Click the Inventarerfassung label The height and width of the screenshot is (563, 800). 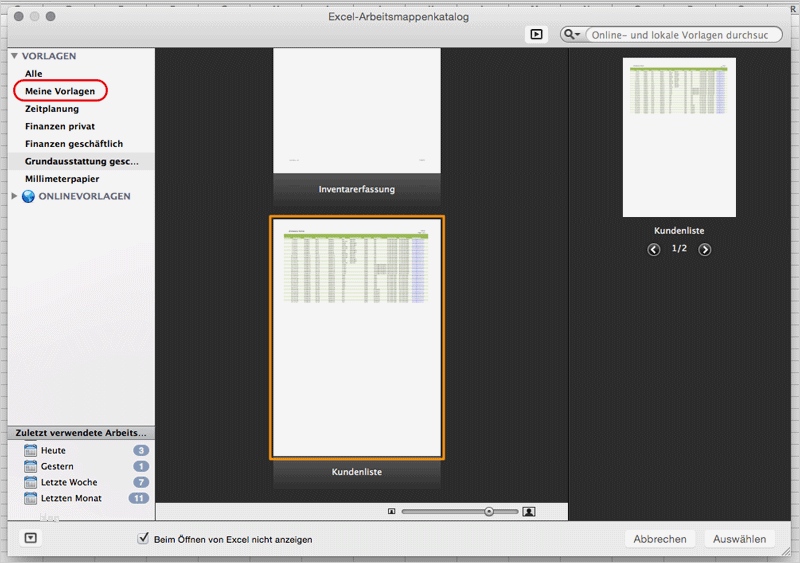tap(357, 189)
